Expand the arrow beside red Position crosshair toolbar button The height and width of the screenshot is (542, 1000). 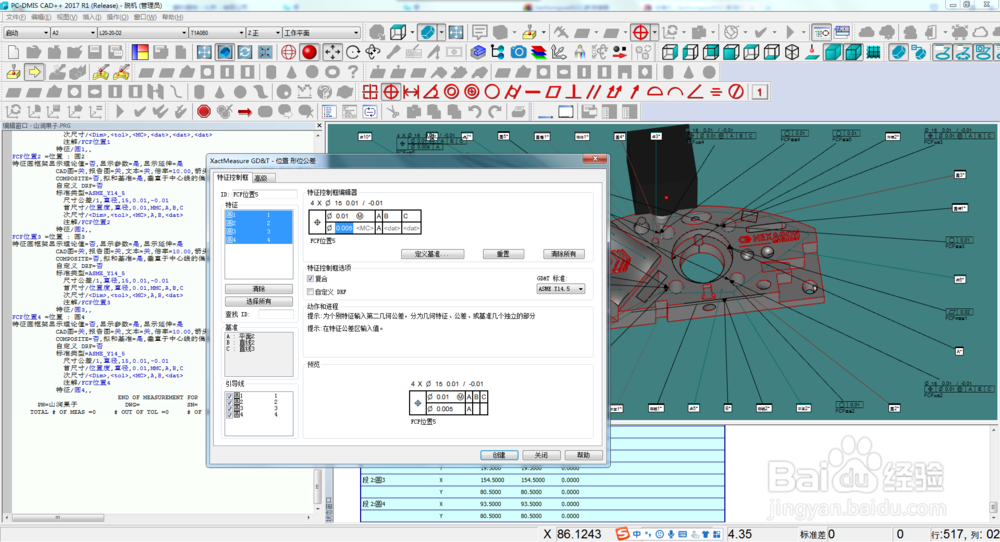(x=655, y=33)
